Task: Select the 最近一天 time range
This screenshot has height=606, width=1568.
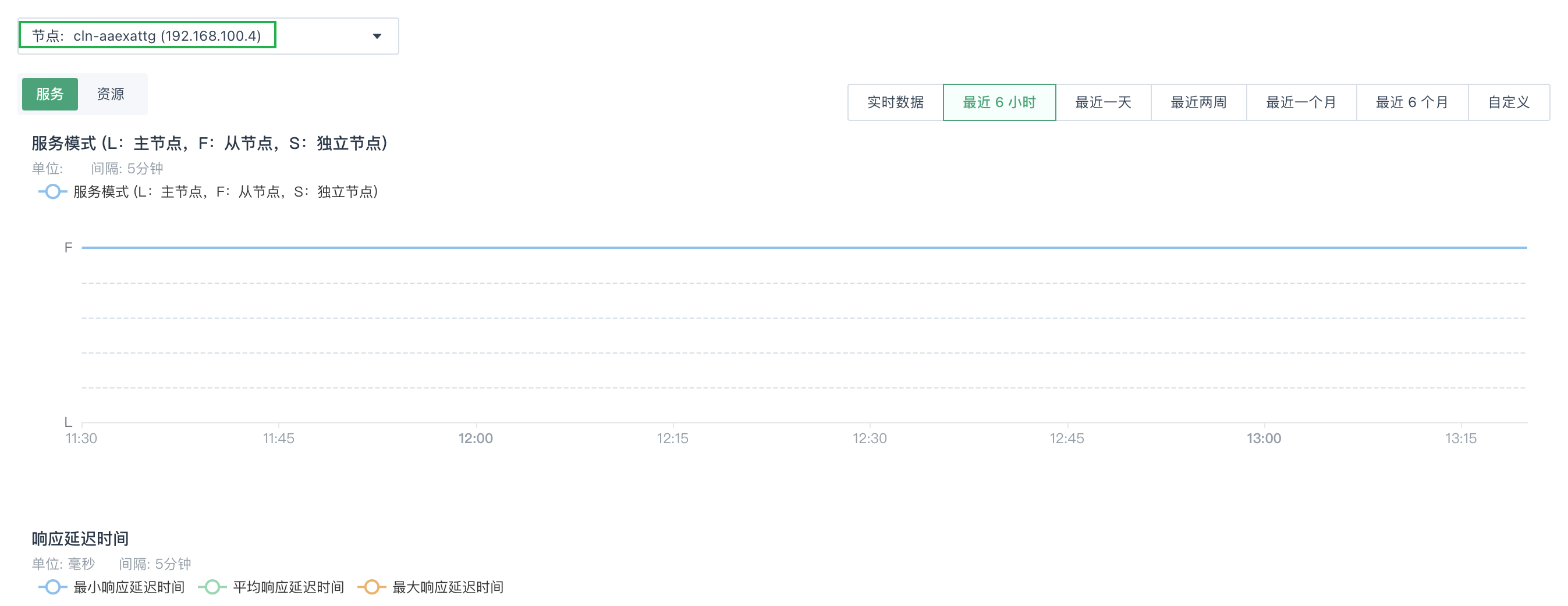Action: pos(1104,102)
